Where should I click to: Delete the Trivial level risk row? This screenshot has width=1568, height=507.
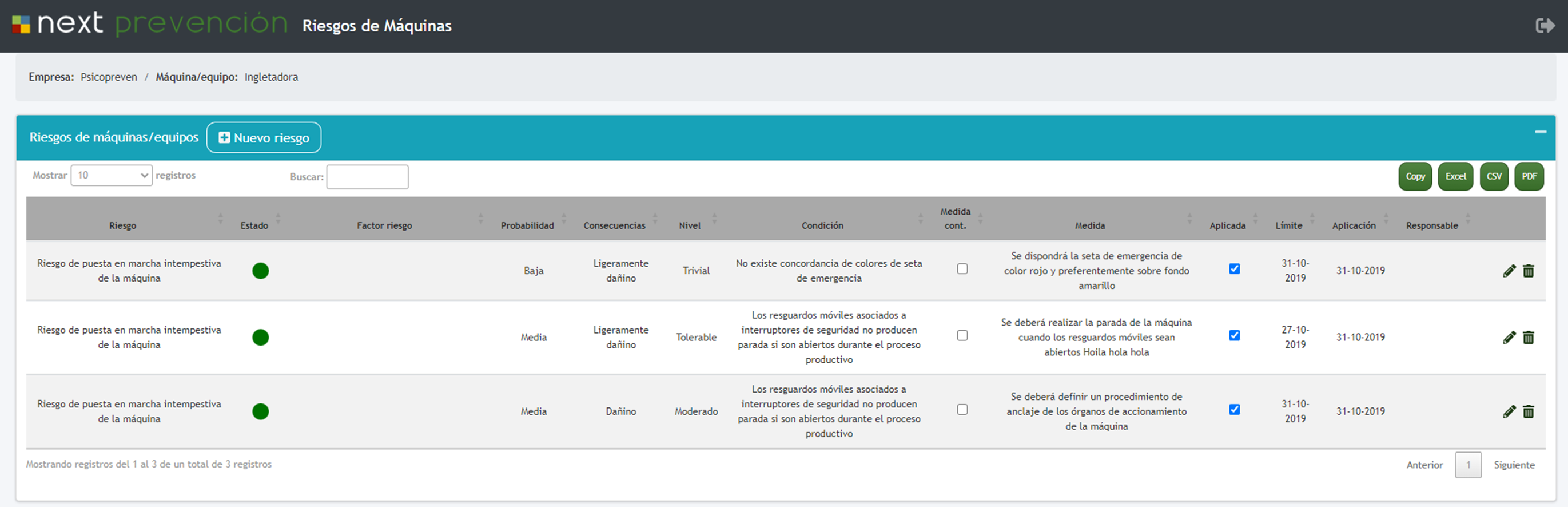(x=1528, y=271)
